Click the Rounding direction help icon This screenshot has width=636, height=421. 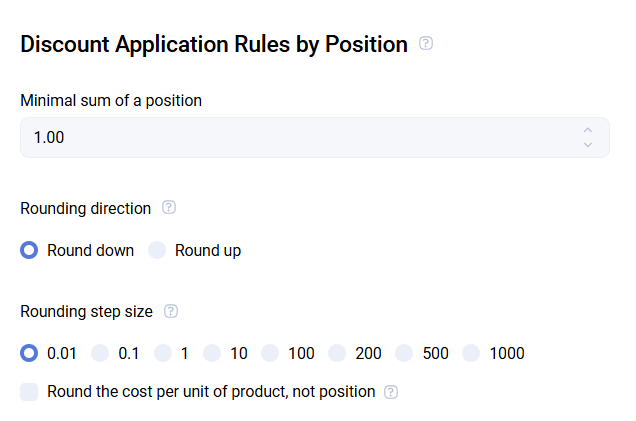pos(169,208)
